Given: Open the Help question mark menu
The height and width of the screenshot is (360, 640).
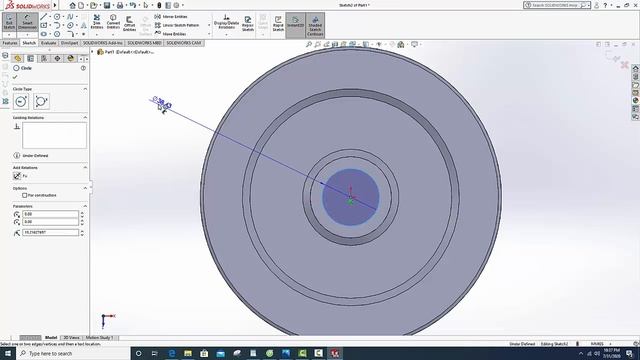Looking at the screenshot, I should coord(605,5).
